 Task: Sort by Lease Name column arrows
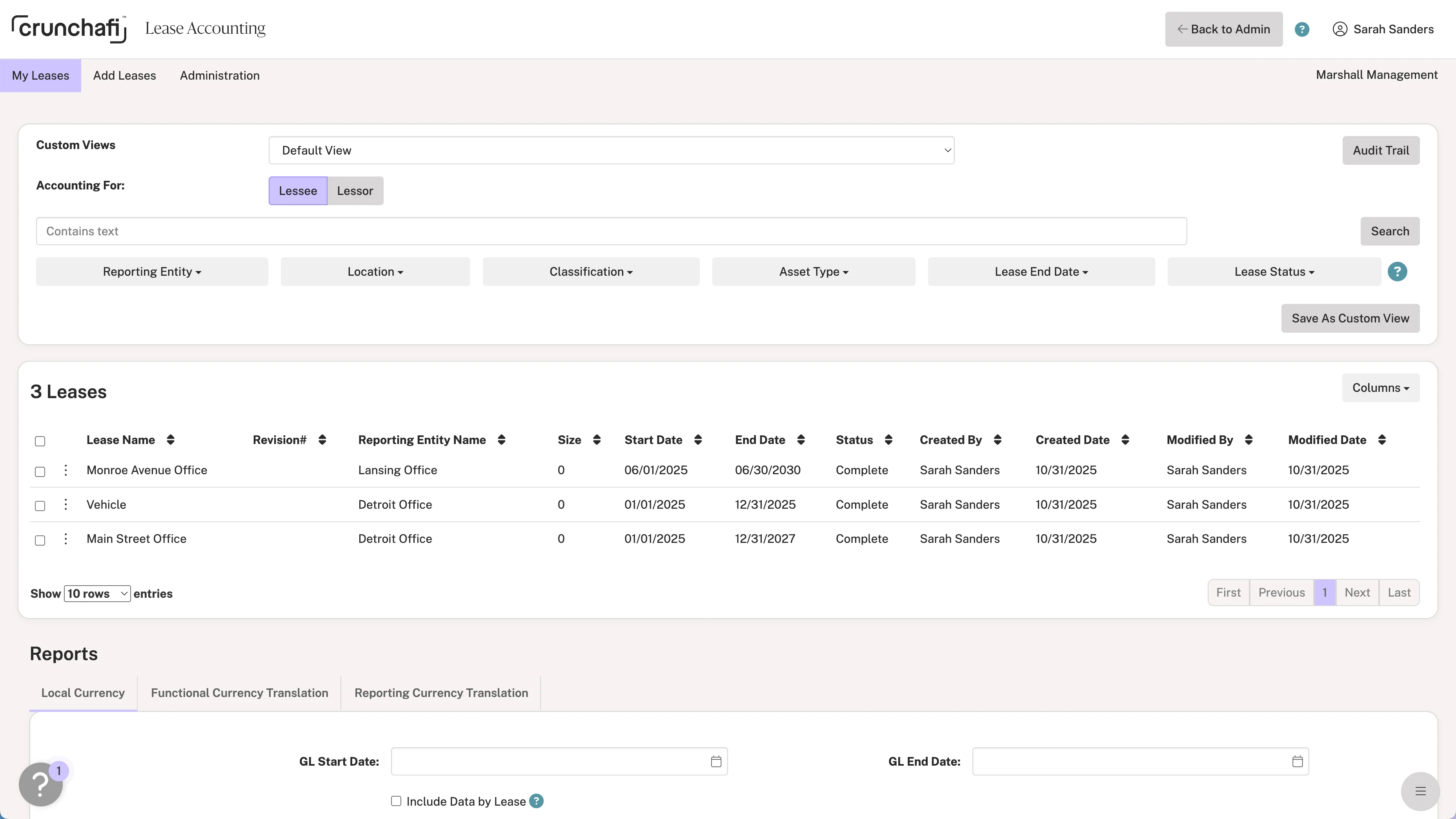(170, 440)
